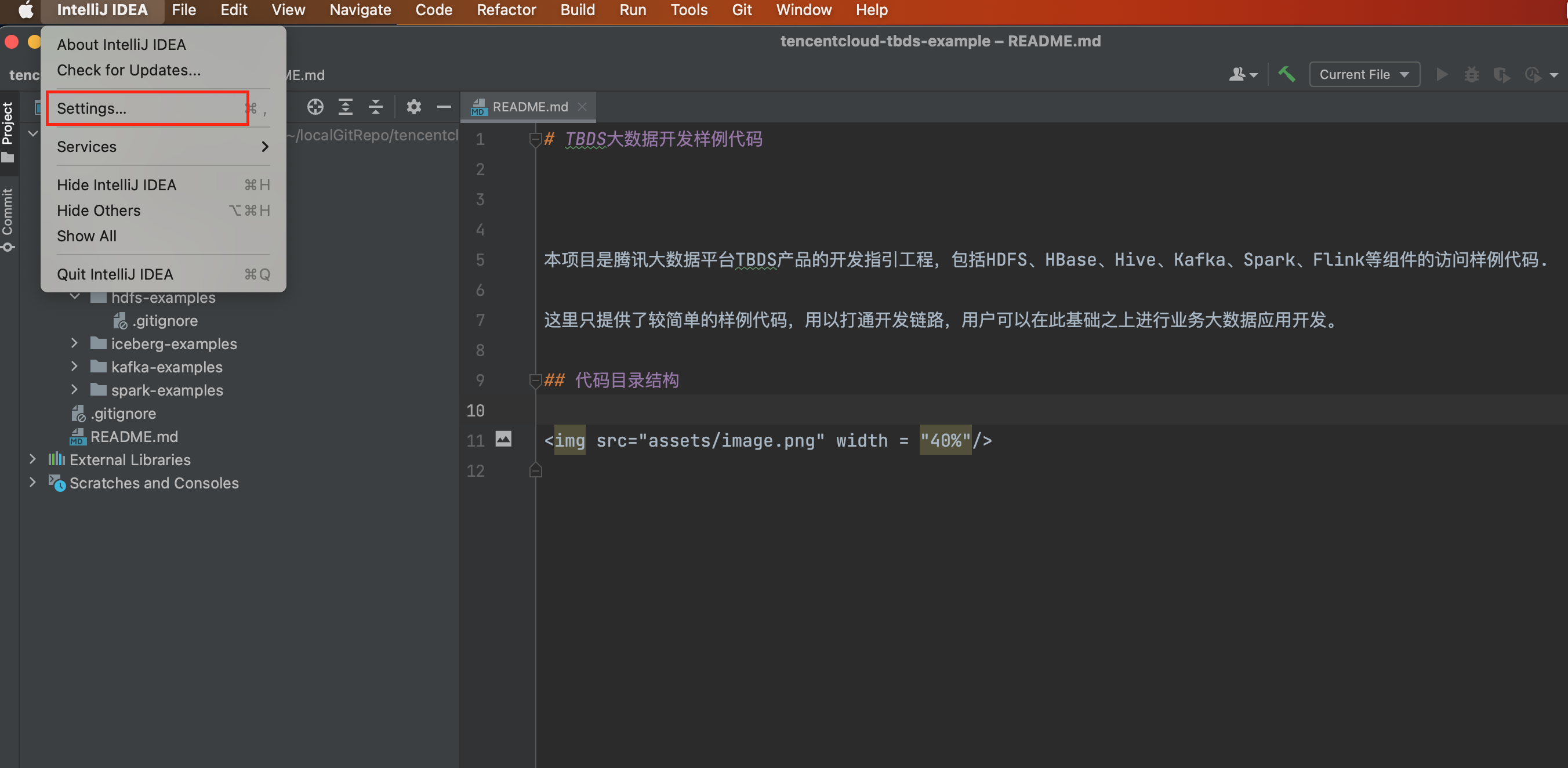Click Select Opened File crosshair icon
This screenshot has height=768, width=1568.
click(x=315, y=107)
